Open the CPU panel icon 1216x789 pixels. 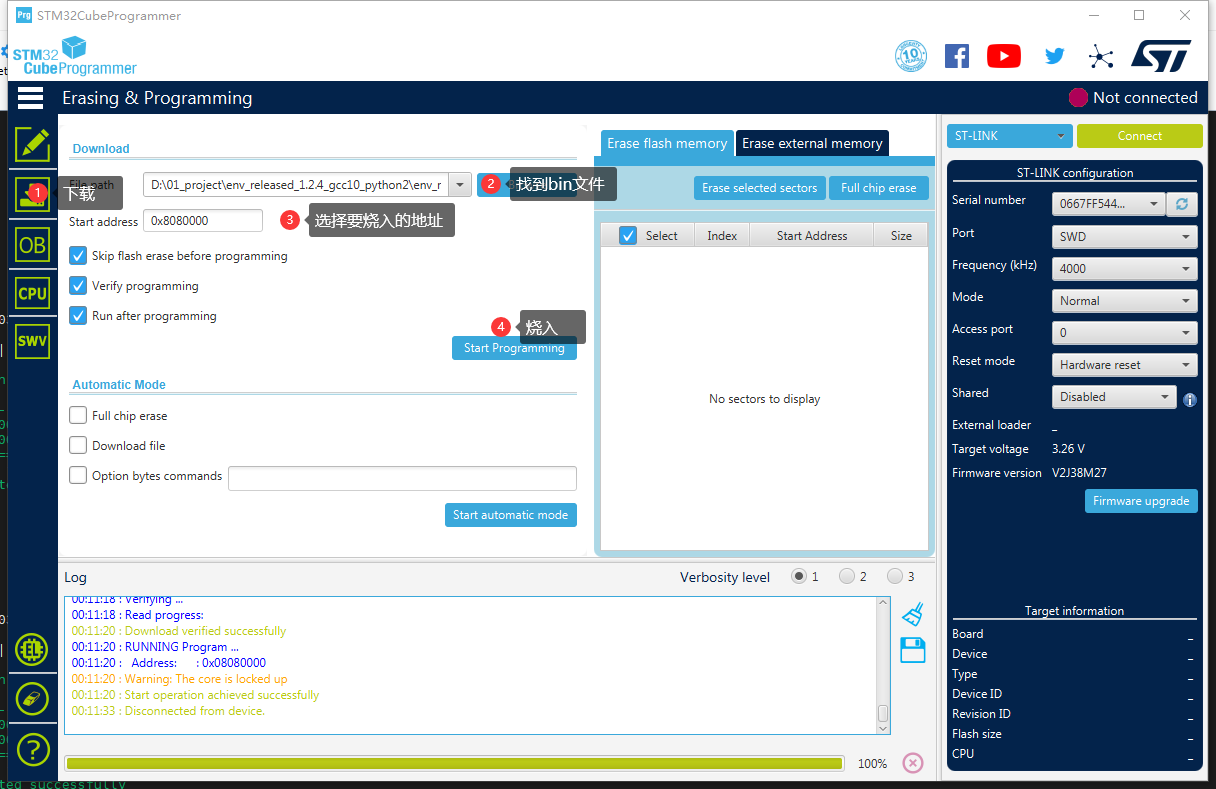pos(32,293)
